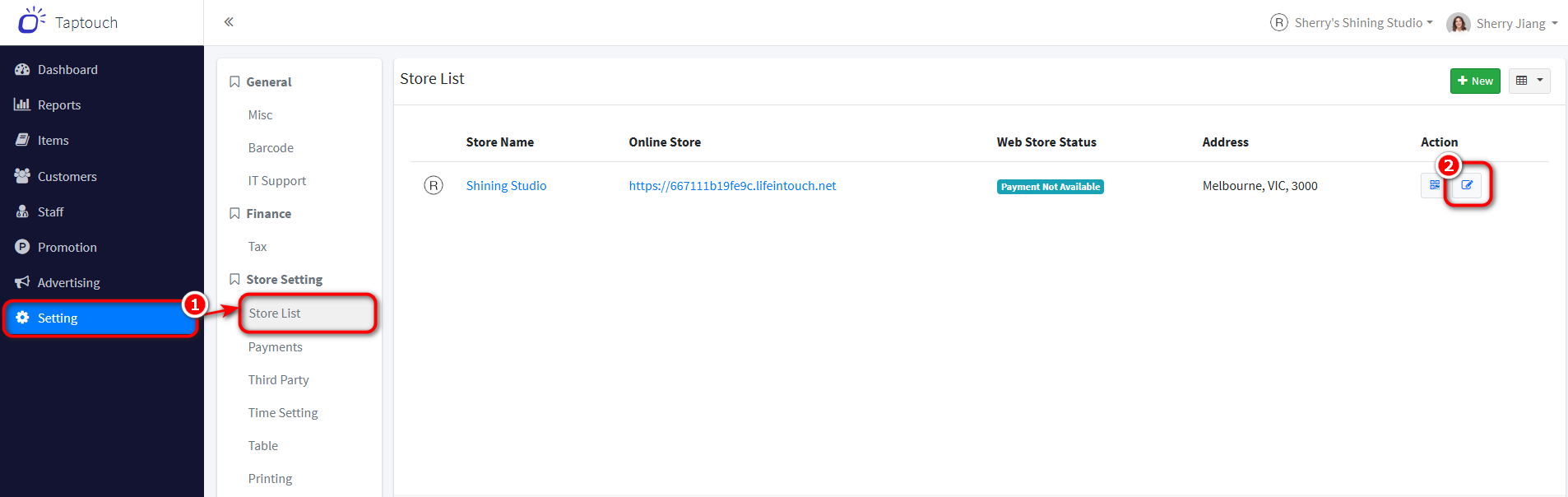Open Time Setting under Store Setting
Image resolution: width=1568 pixels, height=497 pixels.
[283, 413]
